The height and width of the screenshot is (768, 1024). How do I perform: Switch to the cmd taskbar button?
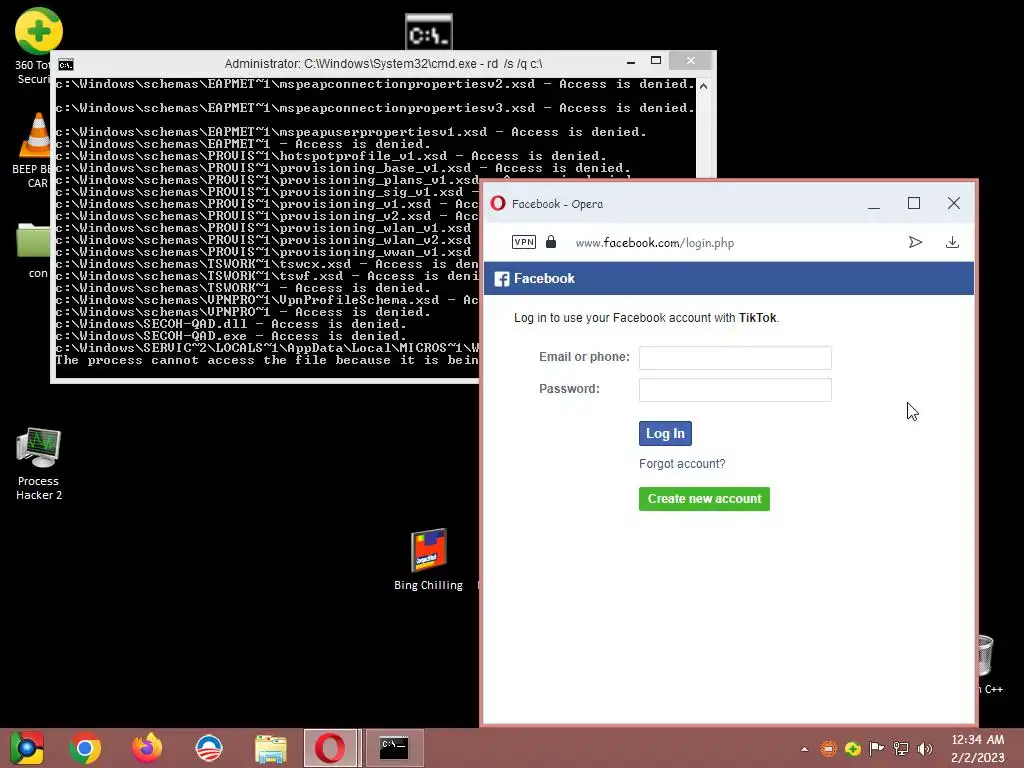pyautogui.click(x=394, y=748)
